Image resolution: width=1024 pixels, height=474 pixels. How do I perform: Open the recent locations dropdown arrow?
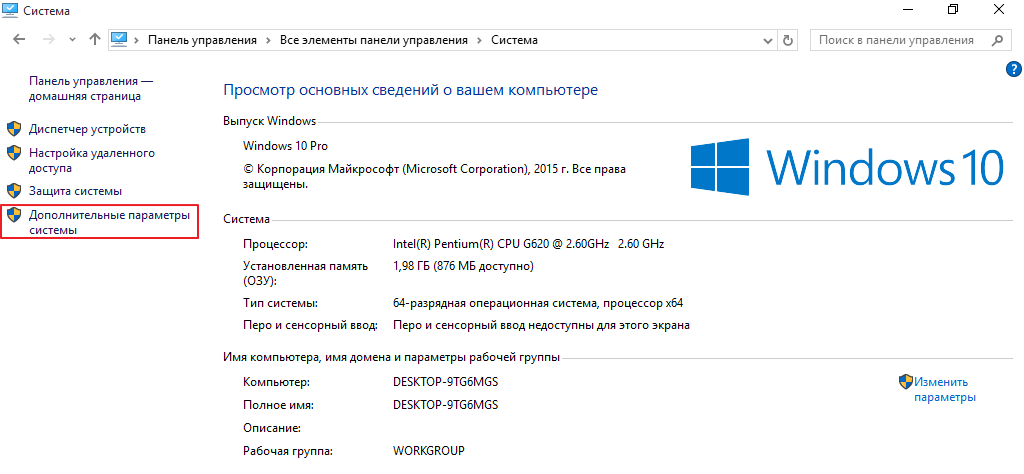(x=72, y=40)
